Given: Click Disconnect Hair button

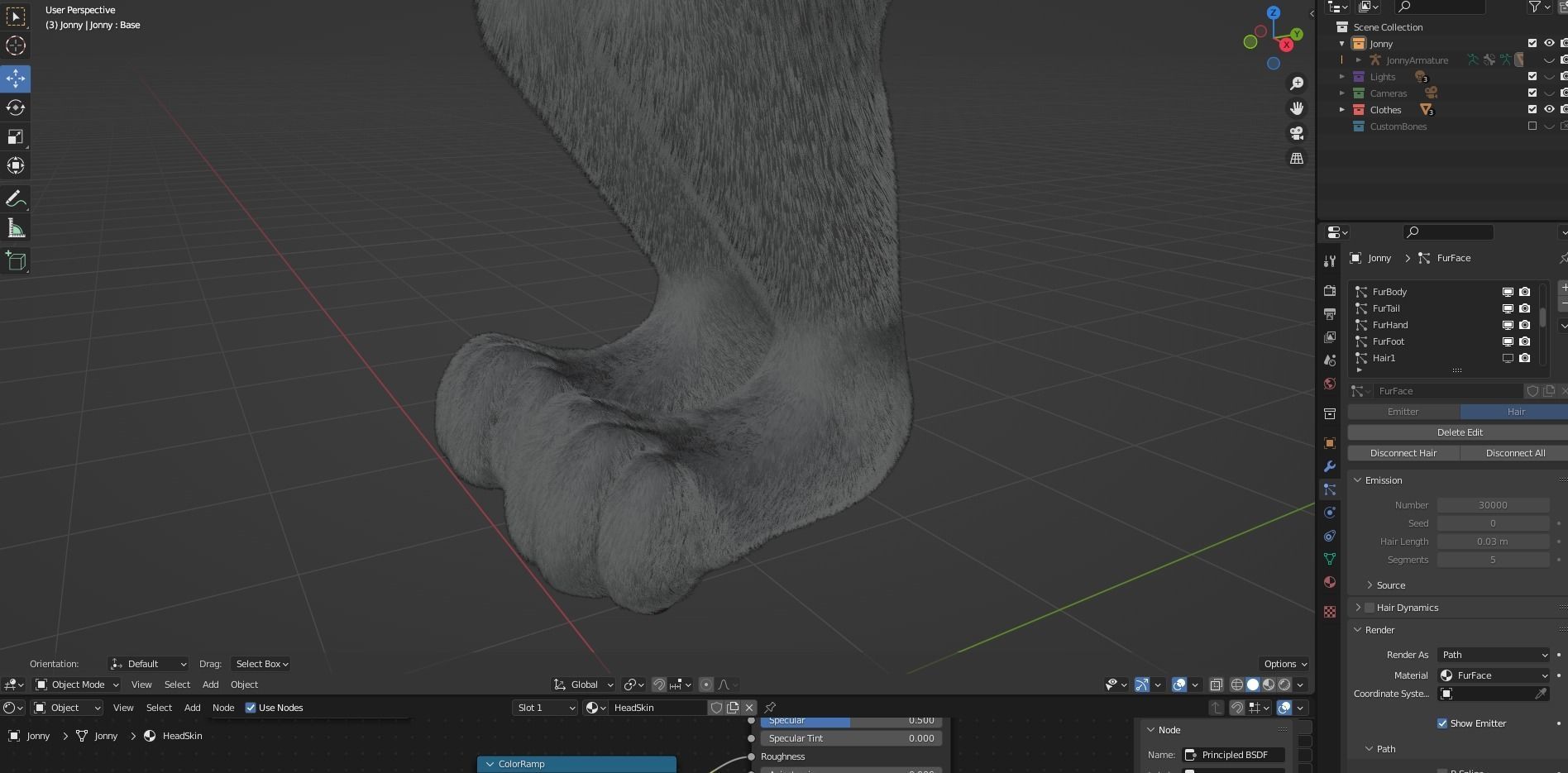Looking at the screenshot, I should click(x=1403, y=453).
